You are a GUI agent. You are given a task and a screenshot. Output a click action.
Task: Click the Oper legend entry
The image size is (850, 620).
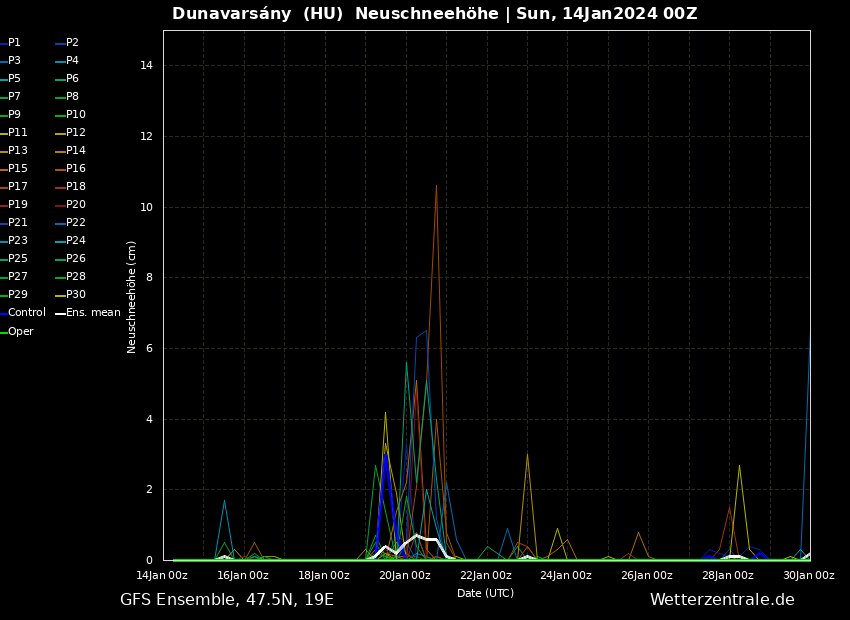click(x=20, y=332)
